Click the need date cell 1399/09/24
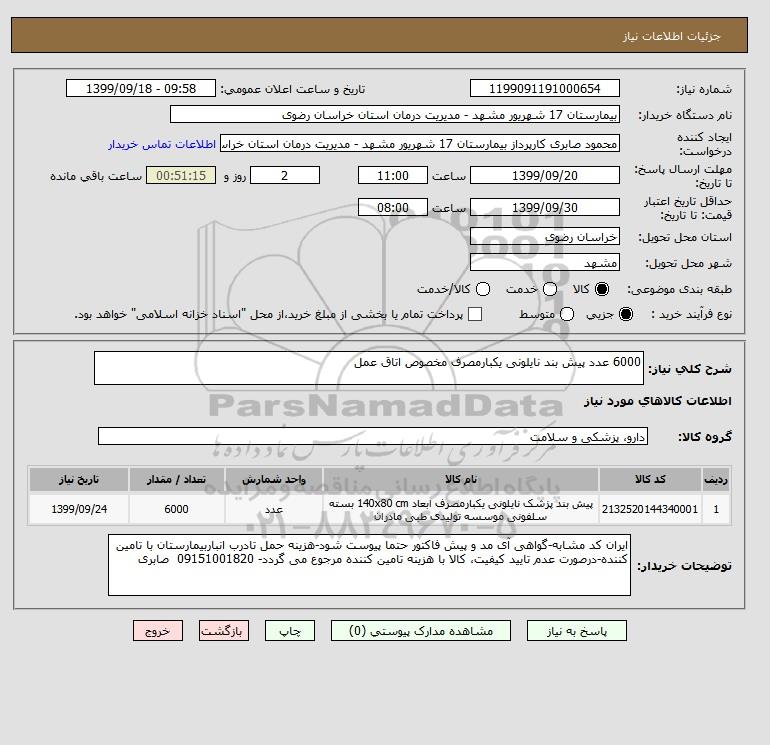This screenshot has height=745, width=770. pos(79,509)
